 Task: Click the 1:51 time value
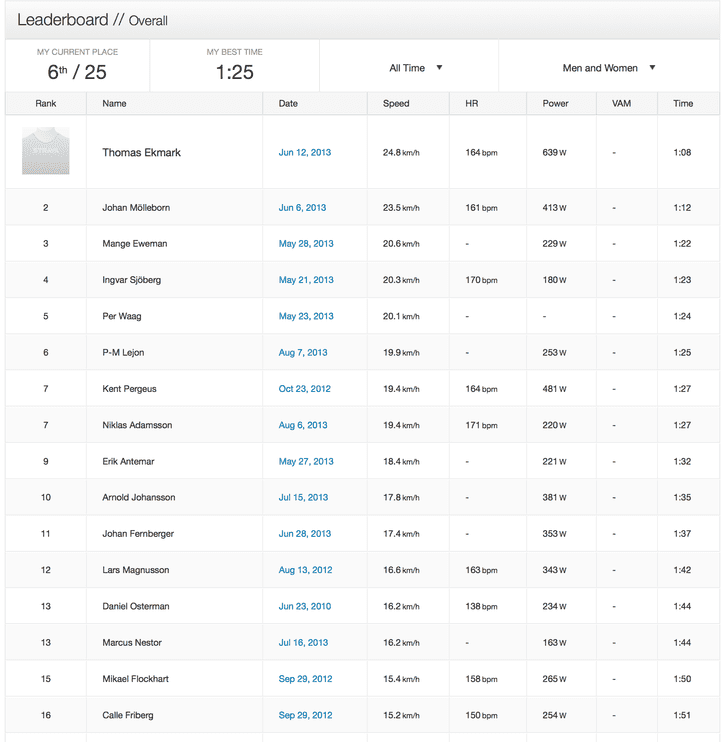pyautogui.click(x=682, y=715)
